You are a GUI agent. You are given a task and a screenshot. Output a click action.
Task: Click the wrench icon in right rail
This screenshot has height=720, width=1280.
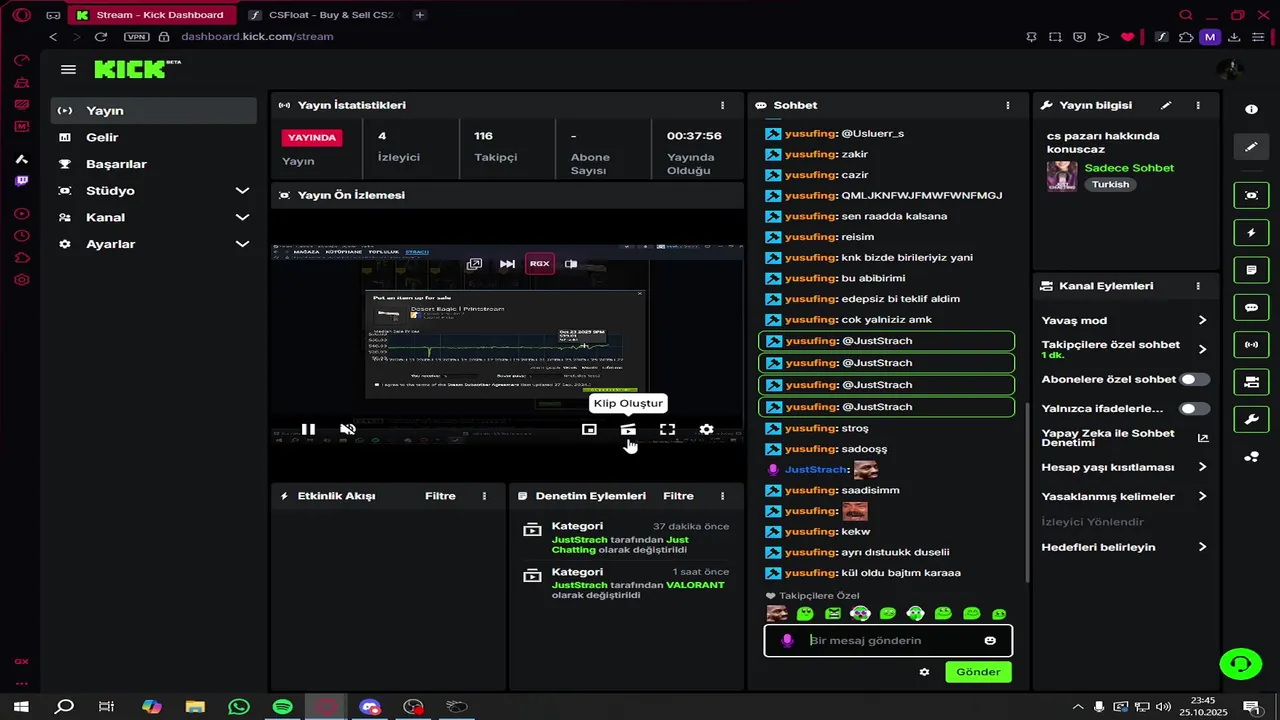(x=1251, y=419)
